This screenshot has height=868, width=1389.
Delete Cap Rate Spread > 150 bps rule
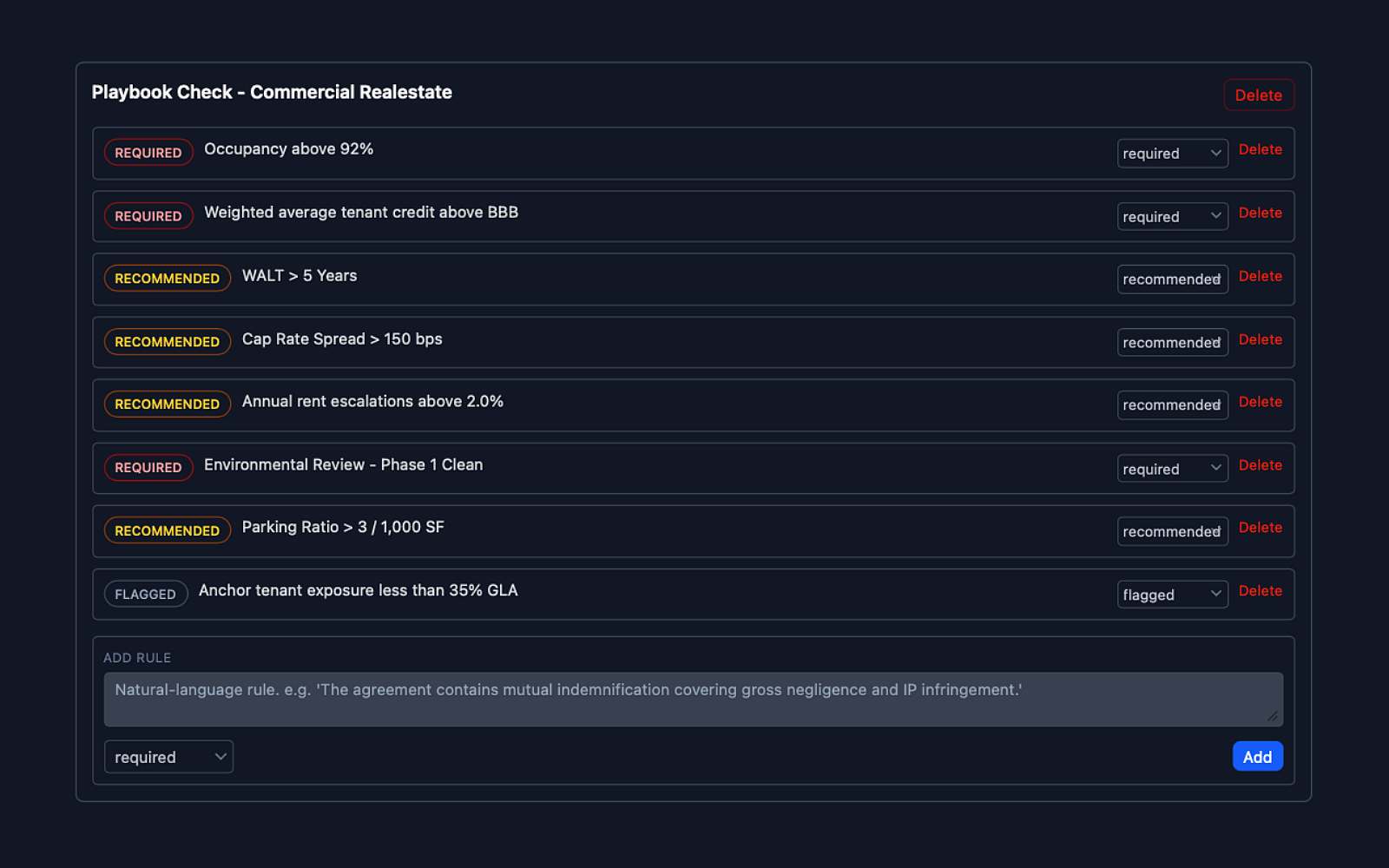point(1260,339)
